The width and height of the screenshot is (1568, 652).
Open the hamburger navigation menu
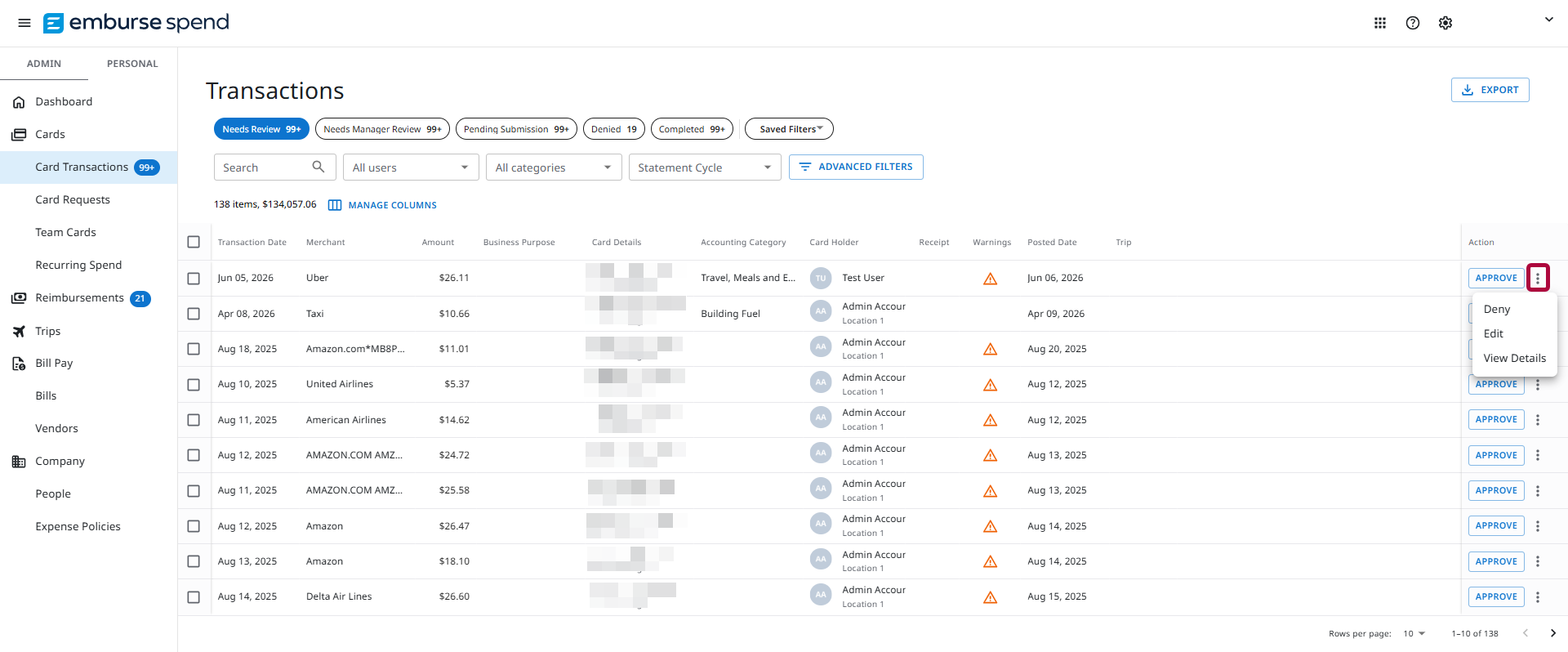click(x=24, y=23)
